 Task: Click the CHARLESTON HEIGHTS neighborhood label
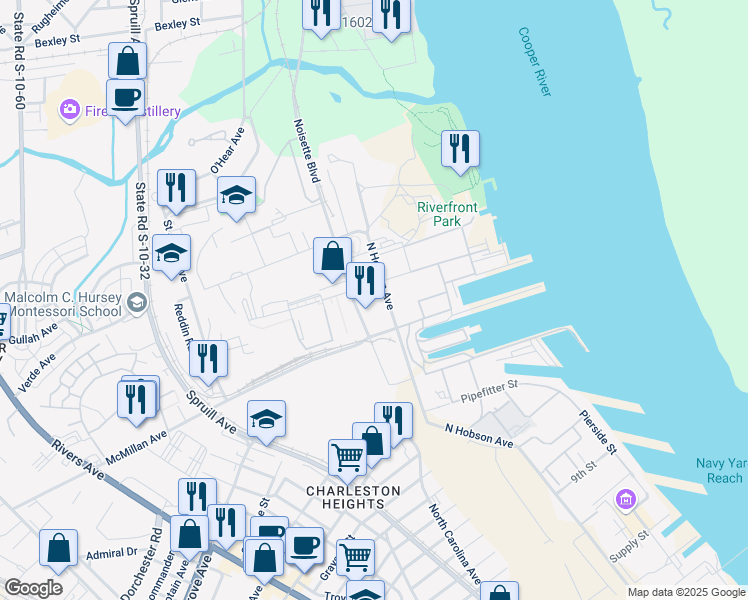coord(353,497)
